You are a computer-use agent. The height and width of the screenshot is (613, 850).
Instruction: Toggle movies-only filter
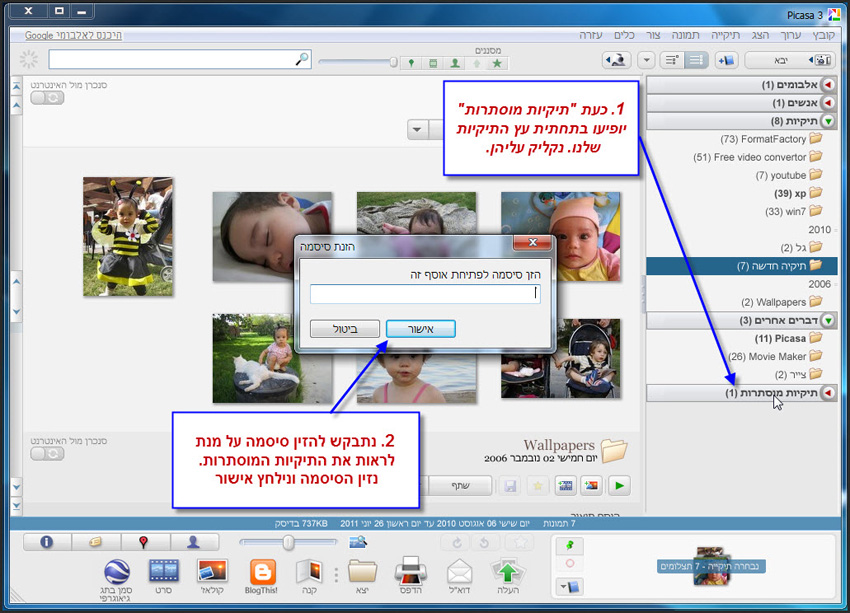(433, 63)
